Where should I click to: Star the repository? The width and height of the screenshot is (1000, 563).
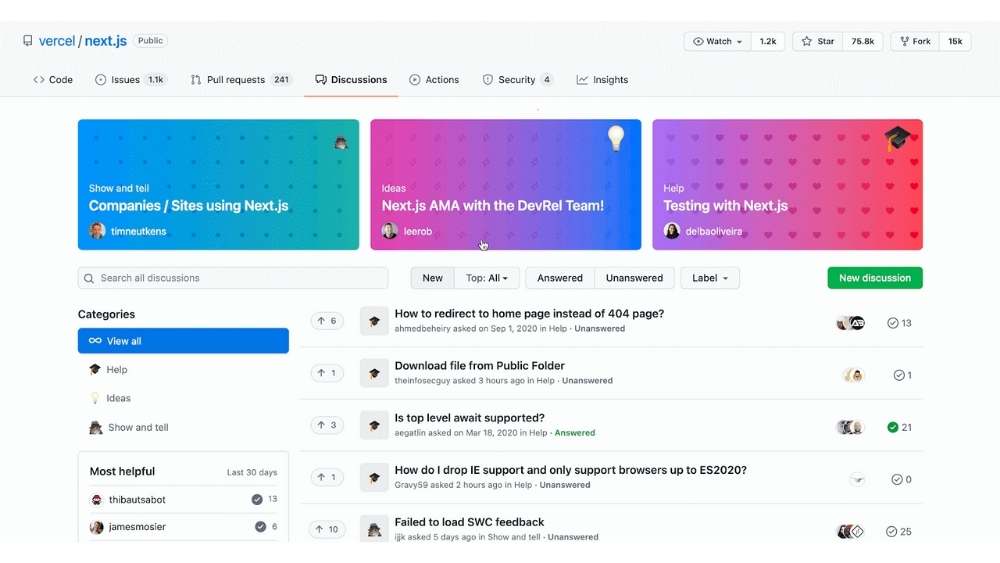[818, 41]
